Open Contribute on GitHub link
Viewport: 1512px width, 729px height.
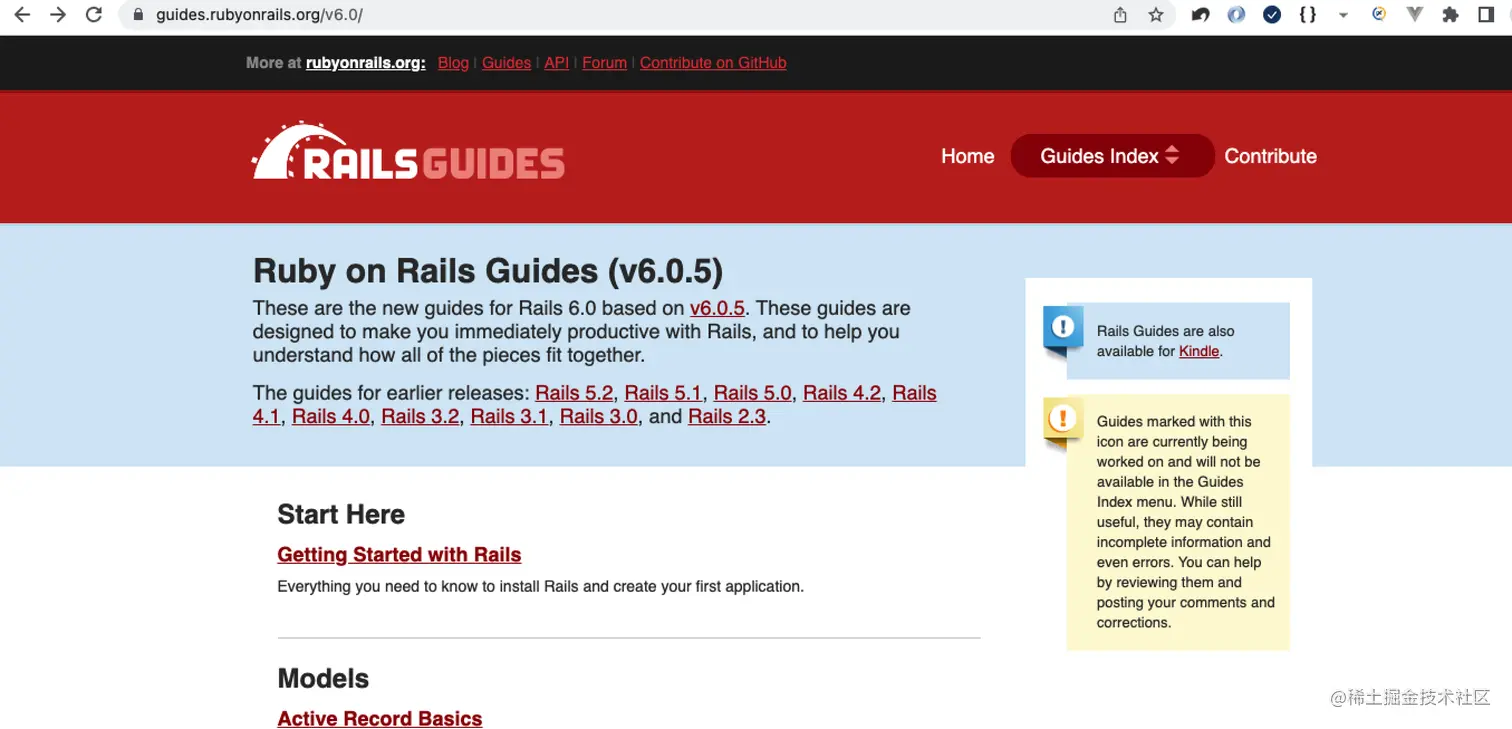click(x=713, y=62)
